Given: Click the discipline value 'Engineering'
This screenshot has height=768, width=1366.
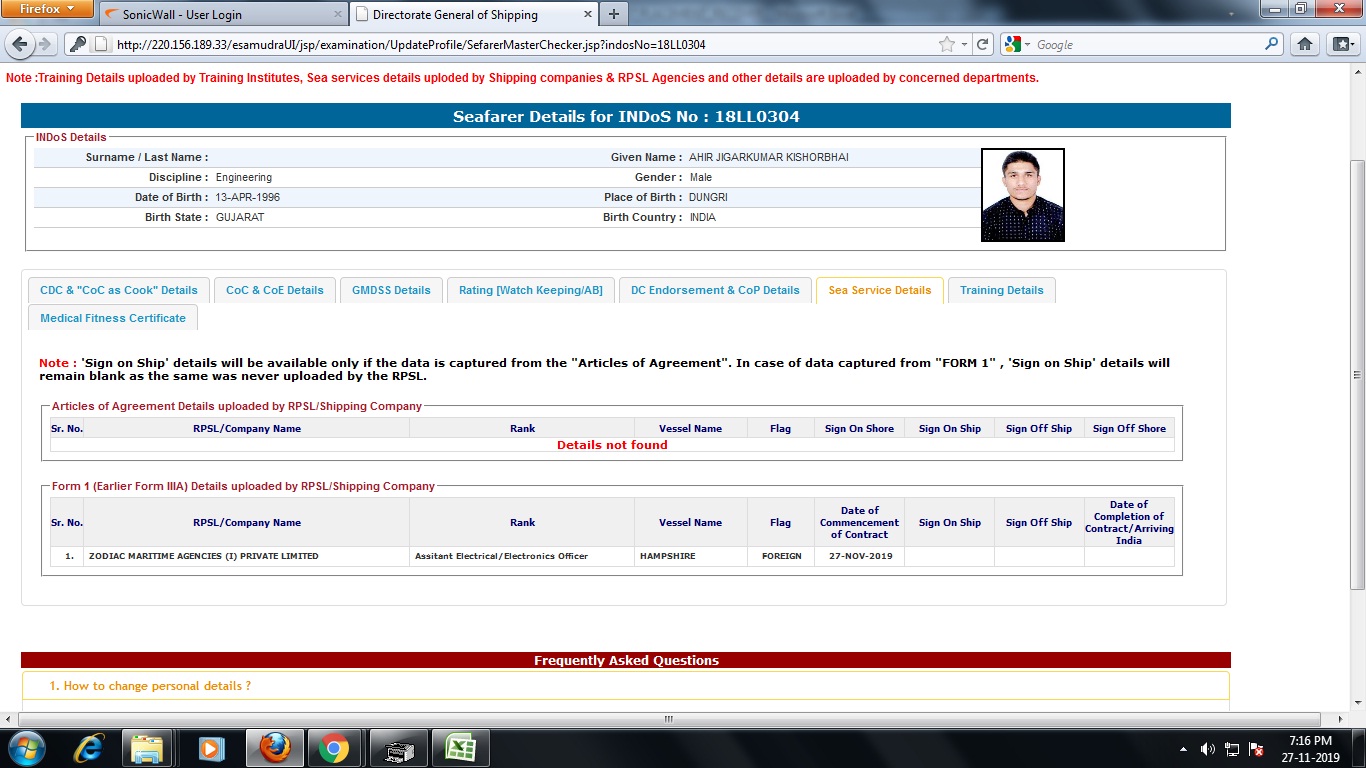Looking at the screenshot, I should pyautogui.click(x=244, y=177).
